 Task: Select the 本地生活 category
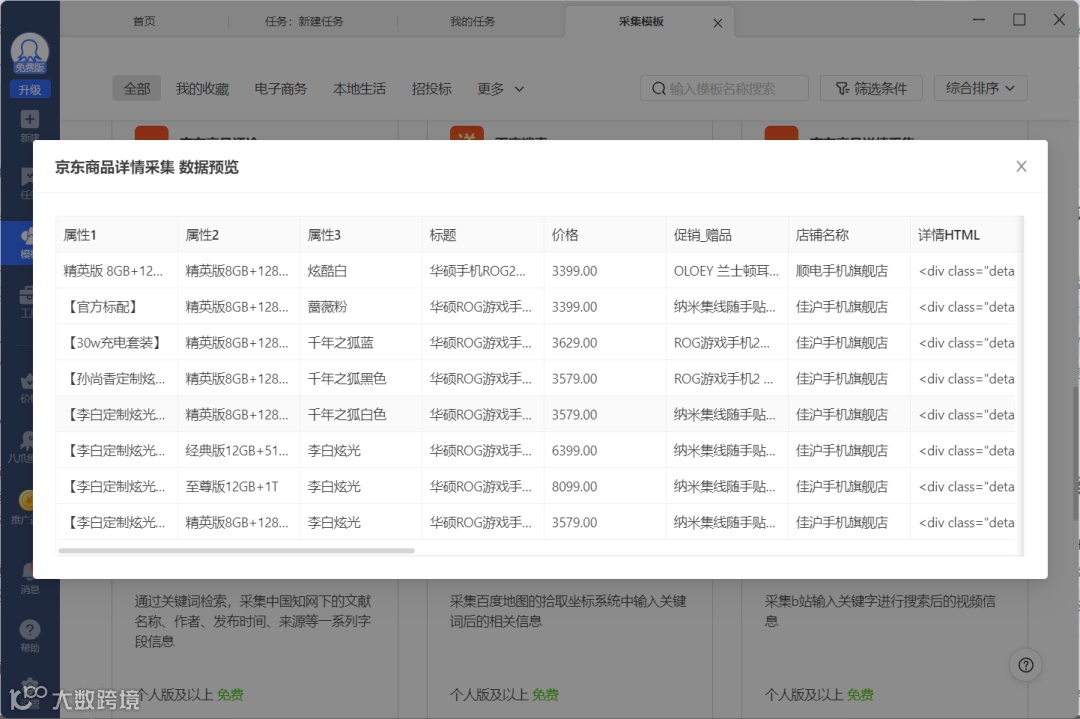point(359,89)
